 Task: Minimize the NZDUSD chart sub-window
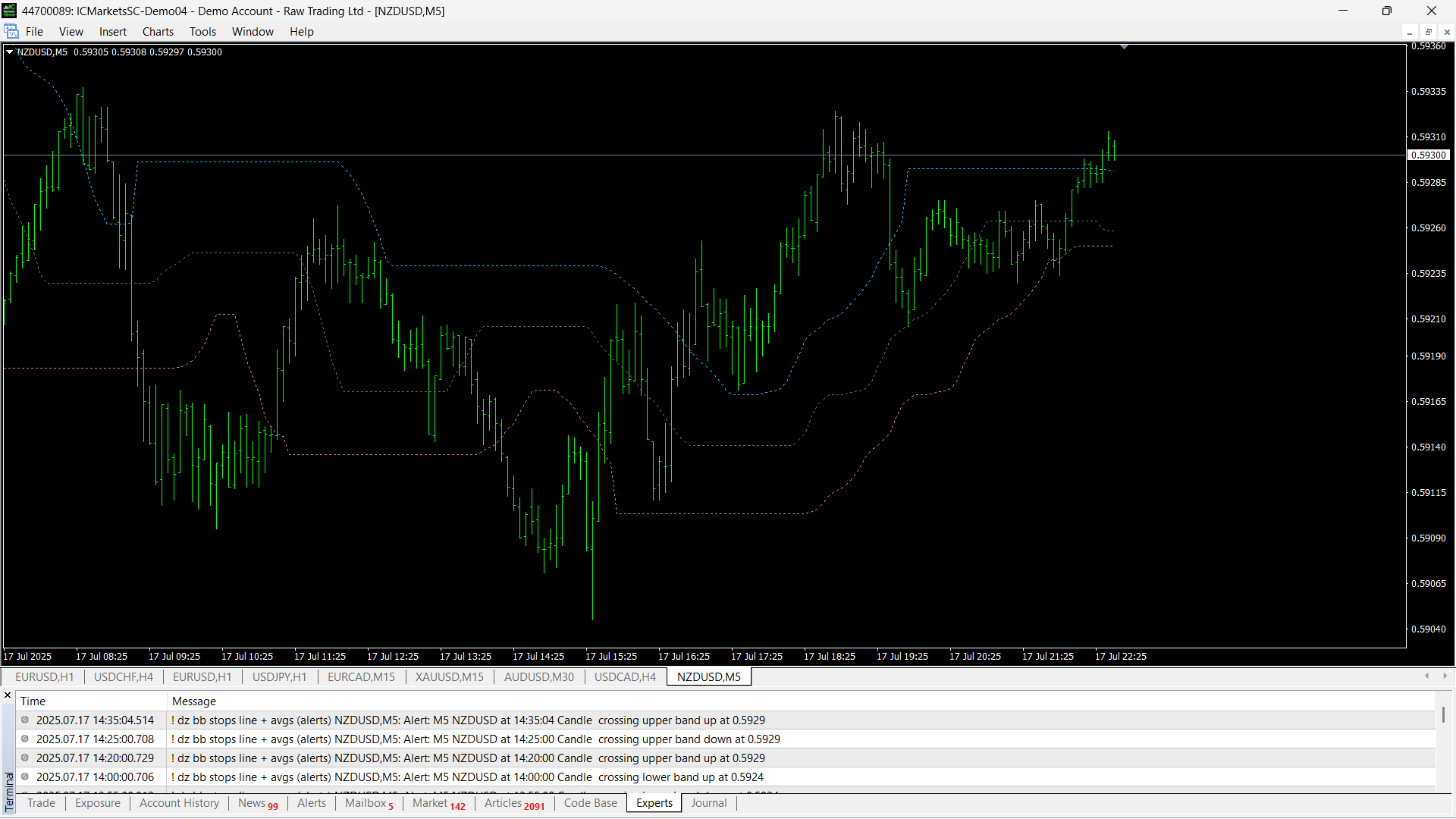(1410, 32)
